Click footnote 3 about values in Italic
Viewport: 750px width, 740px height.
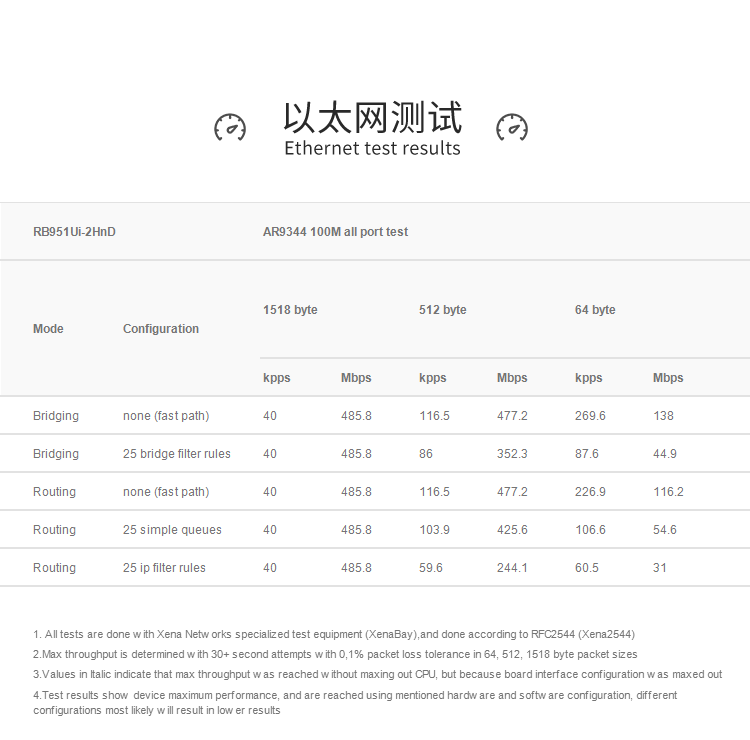[x=377, y=674]
